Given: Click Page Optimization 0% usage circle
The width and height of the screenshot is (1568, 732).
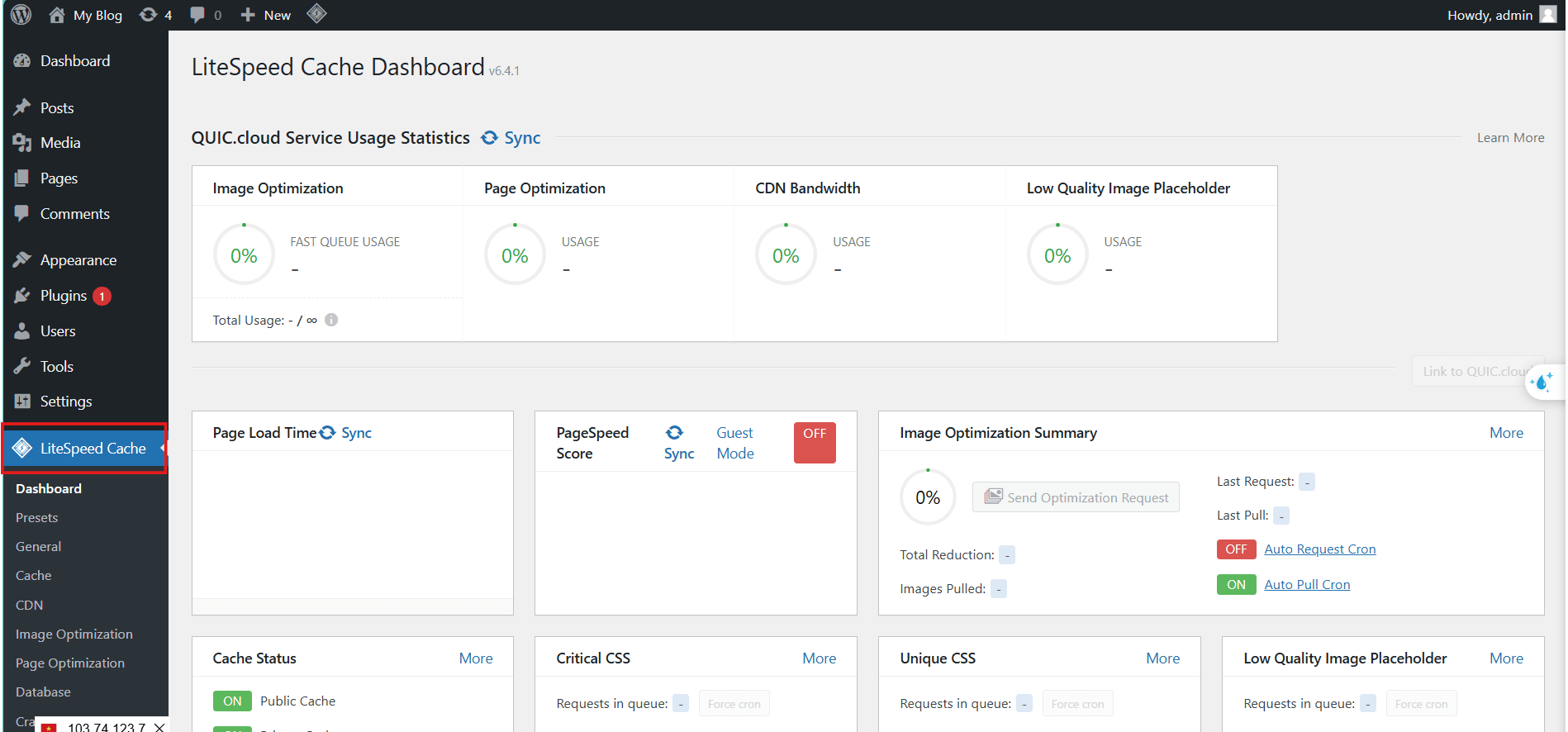Looking at the screenshot, I should [x=515, y=255].
